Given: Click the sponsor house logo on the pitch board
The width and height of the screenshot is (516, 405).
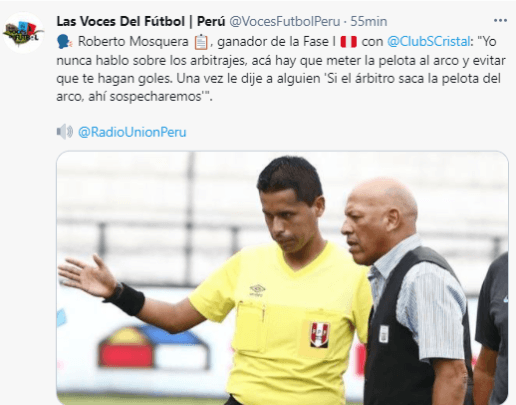Looking at the screenshot, I should pyautogui.click(x=154, y=347).
